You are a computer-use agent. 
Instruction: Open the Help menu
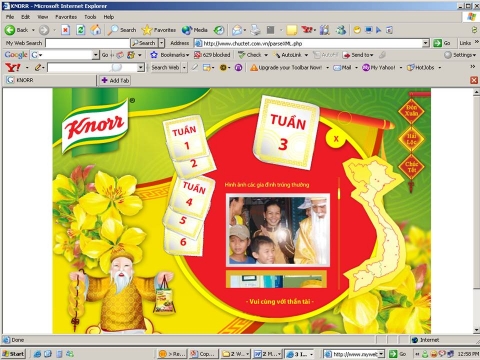tap(109, 17)
